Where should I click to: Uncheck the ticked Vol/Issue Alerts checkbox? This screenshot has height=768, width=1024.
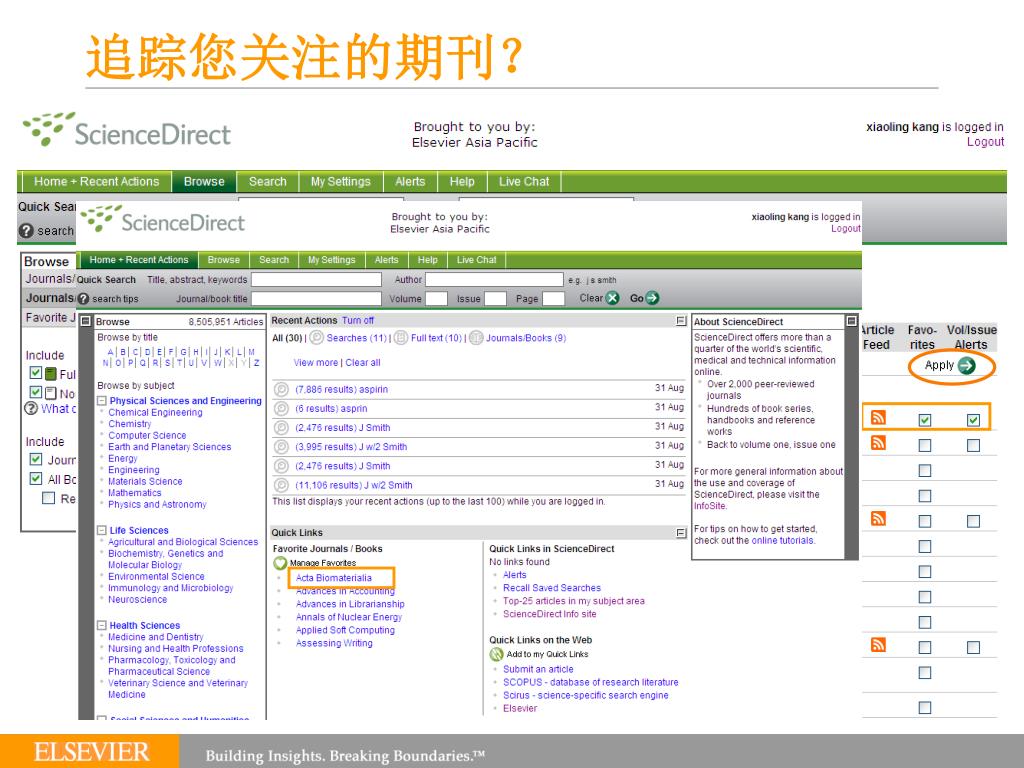[x=973, y=420]
